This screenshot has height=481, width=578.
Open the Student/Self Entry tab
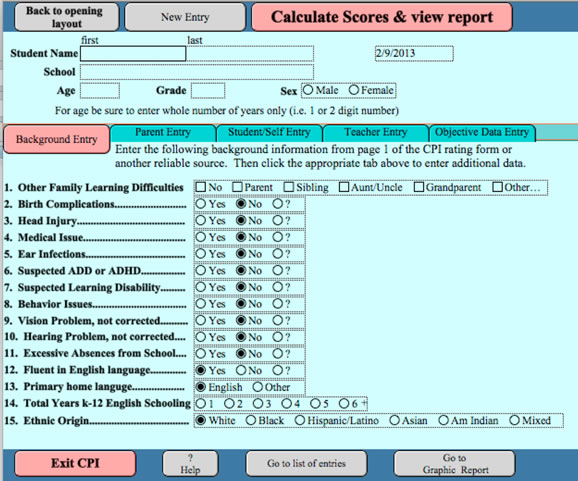[269, 133]
